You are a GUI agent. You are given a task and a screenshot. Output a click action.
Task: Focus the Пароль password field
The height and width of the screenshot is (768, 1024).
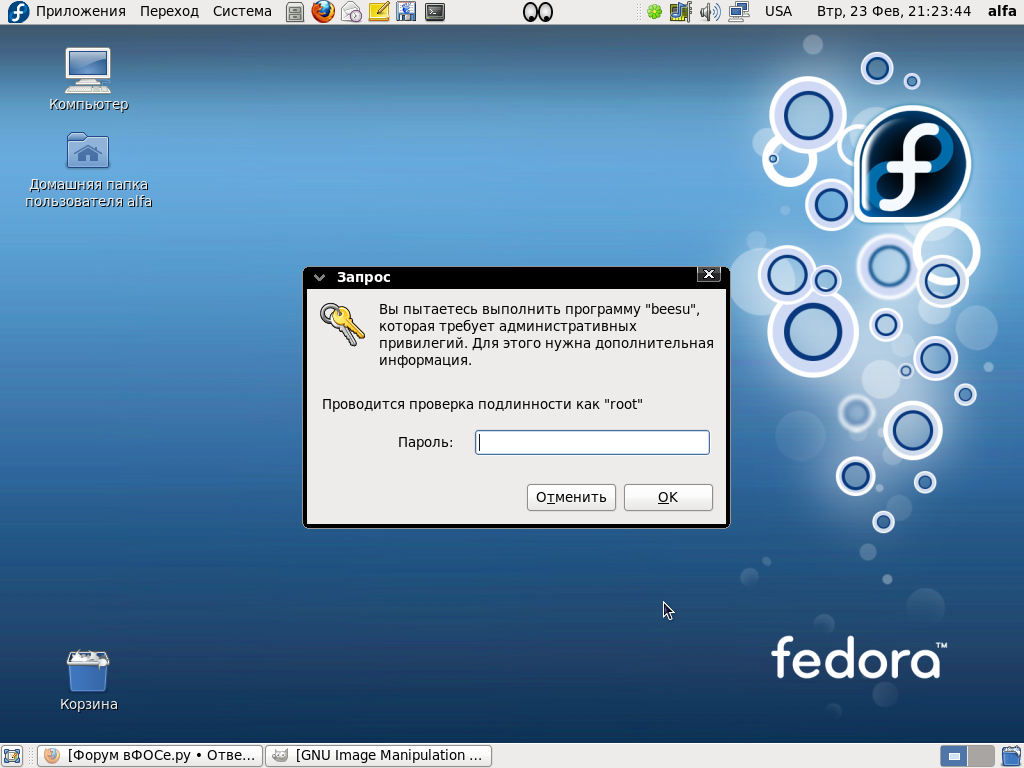[592, 442]
